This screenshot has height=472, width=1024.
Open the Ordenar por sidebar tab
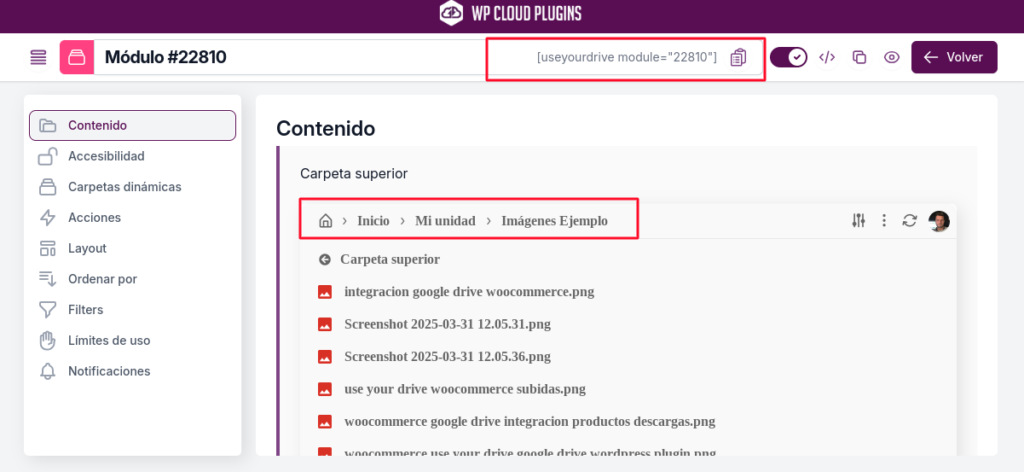point(133,279)
